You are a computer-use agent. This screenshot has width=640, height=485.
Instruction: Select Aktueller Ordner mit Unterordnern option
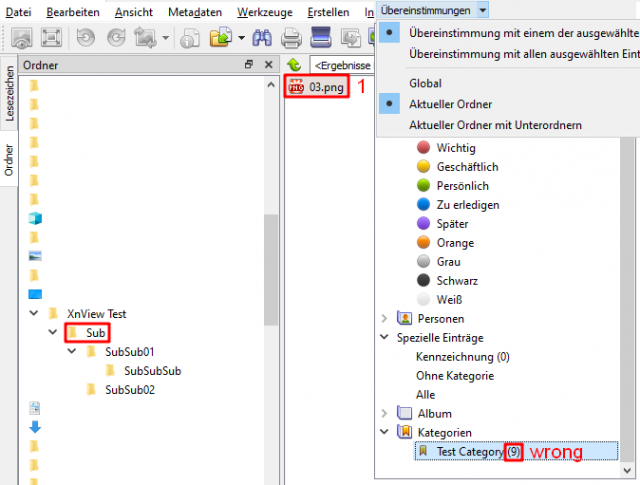point(495,125)
